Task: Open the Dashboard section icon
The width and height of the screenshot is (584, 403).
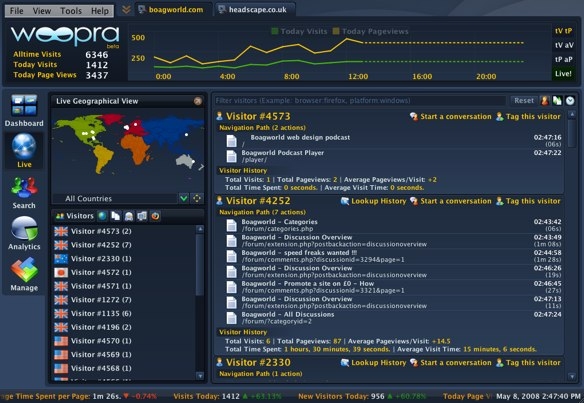Action: pos(24,106)
